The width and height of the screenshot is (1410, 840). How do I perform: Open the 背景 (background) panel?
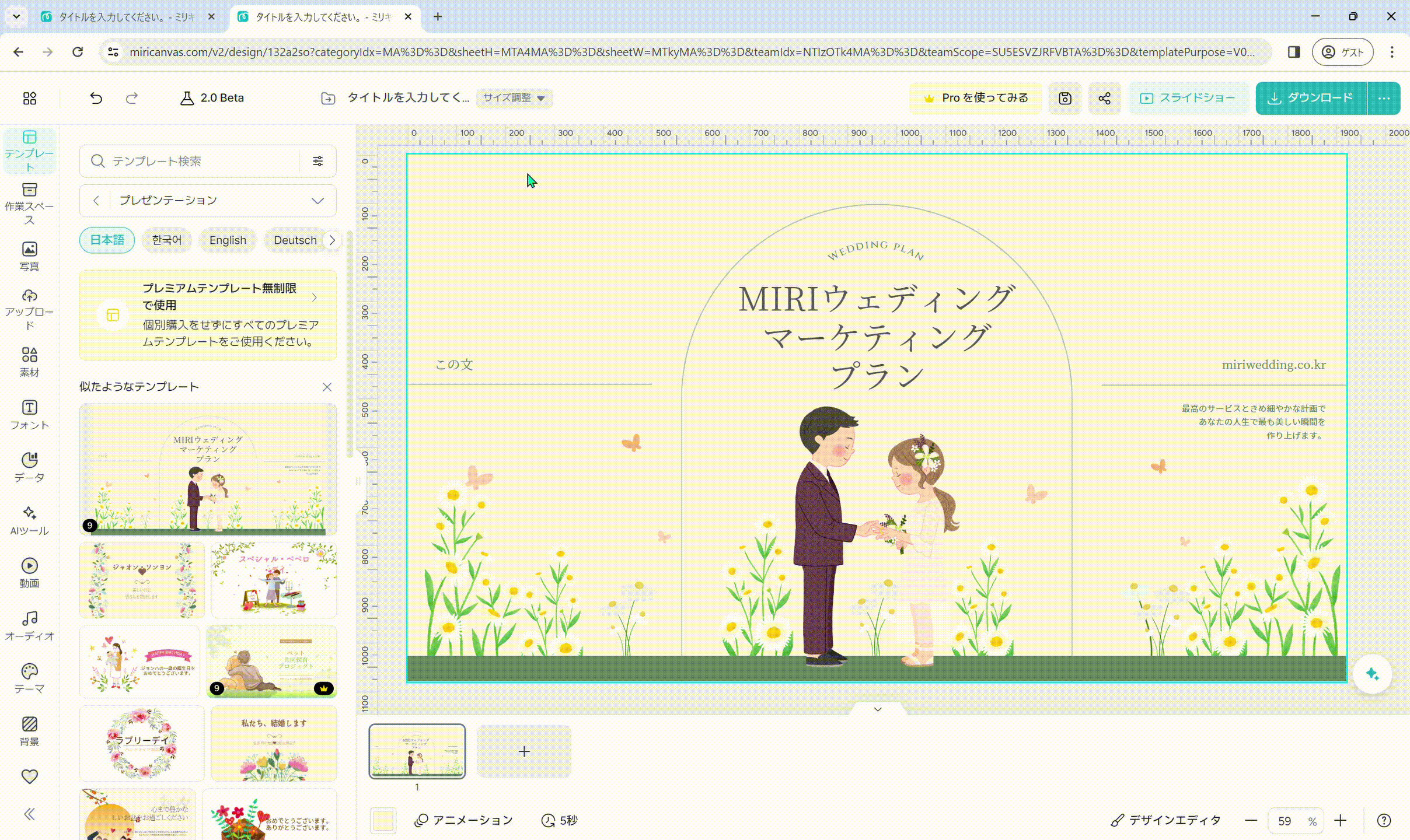[29, 730]
